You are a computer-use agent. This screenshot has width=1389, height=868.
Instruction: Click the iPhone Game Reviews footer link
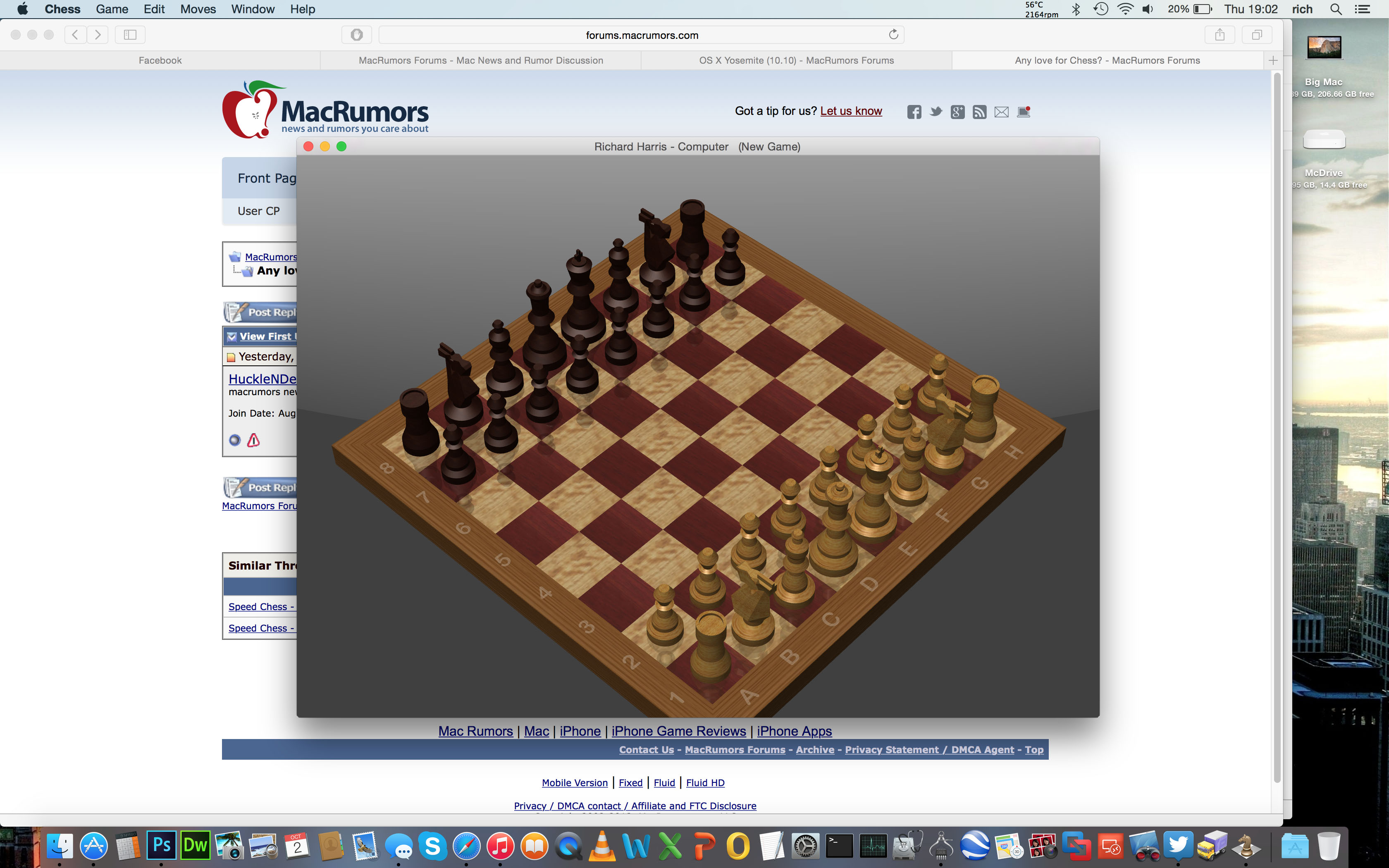(678, 731)
